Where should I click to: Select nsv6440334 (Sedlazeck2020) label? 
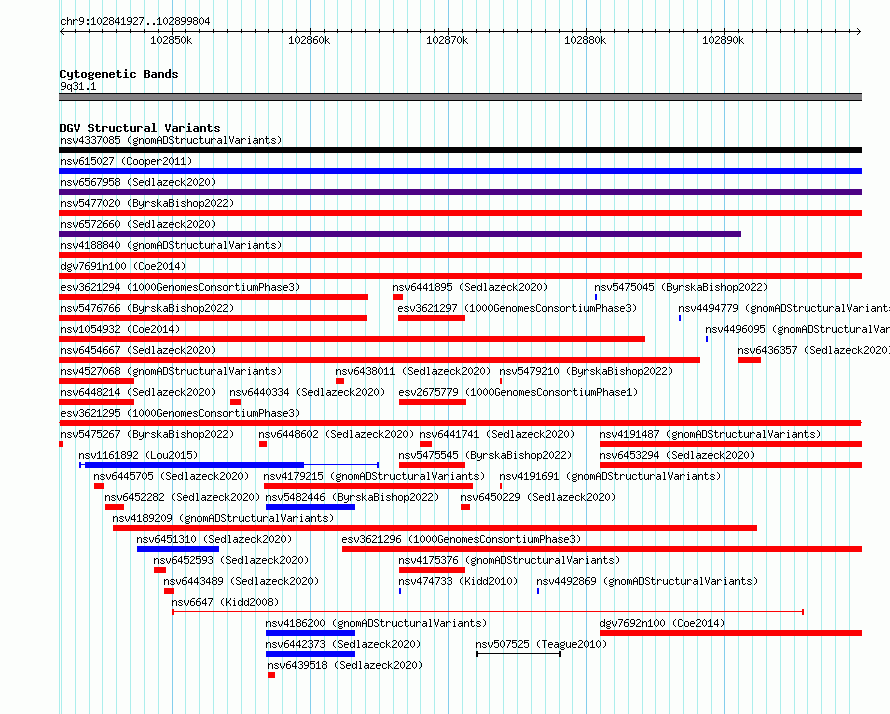[x=307, y=392]
